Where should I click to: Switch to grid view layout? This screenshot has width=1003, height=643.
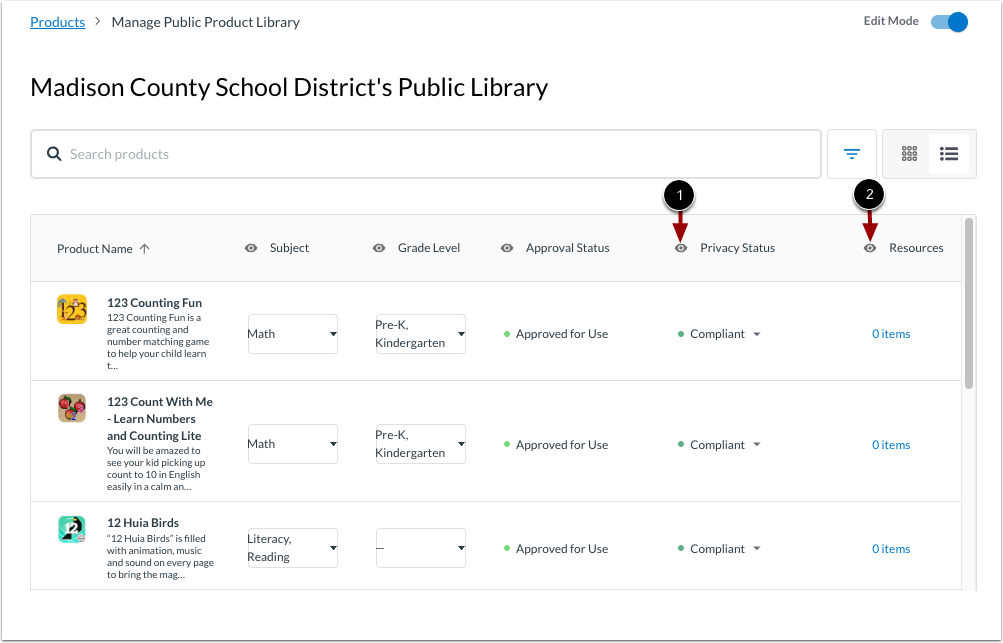point(909,153)
